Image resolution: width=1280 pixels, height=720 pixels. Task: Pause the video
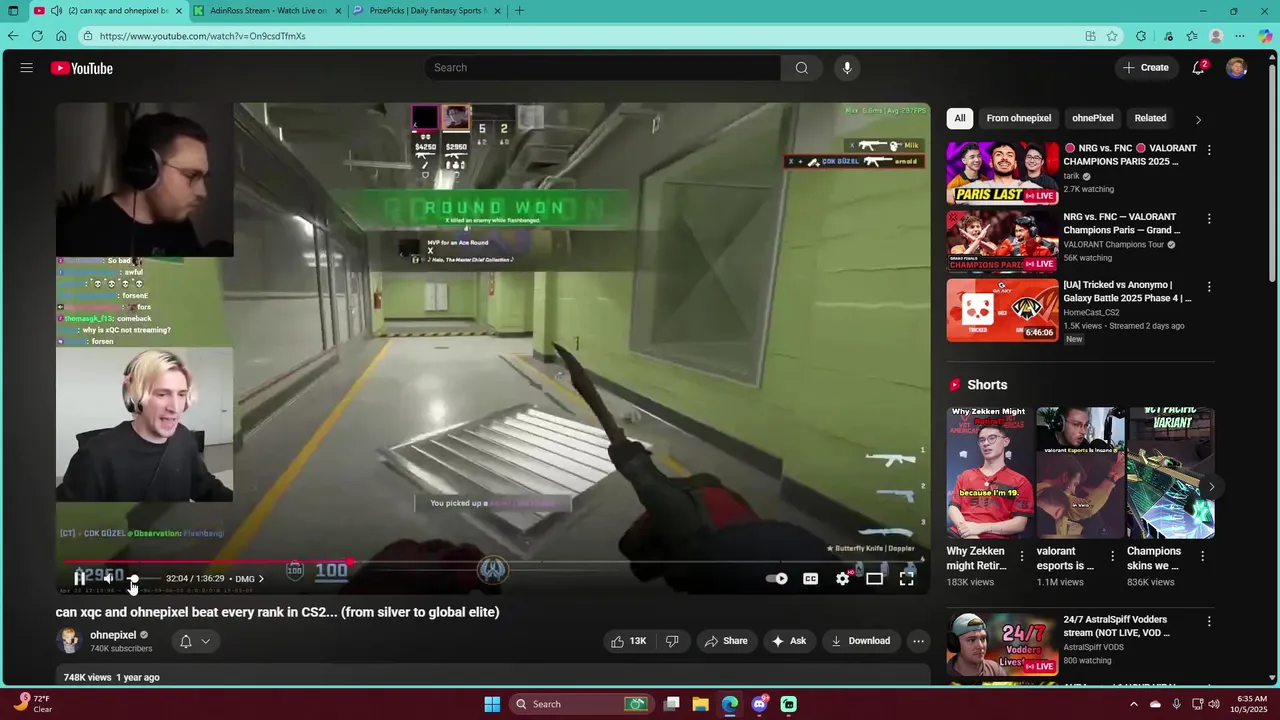pos(79,578)
